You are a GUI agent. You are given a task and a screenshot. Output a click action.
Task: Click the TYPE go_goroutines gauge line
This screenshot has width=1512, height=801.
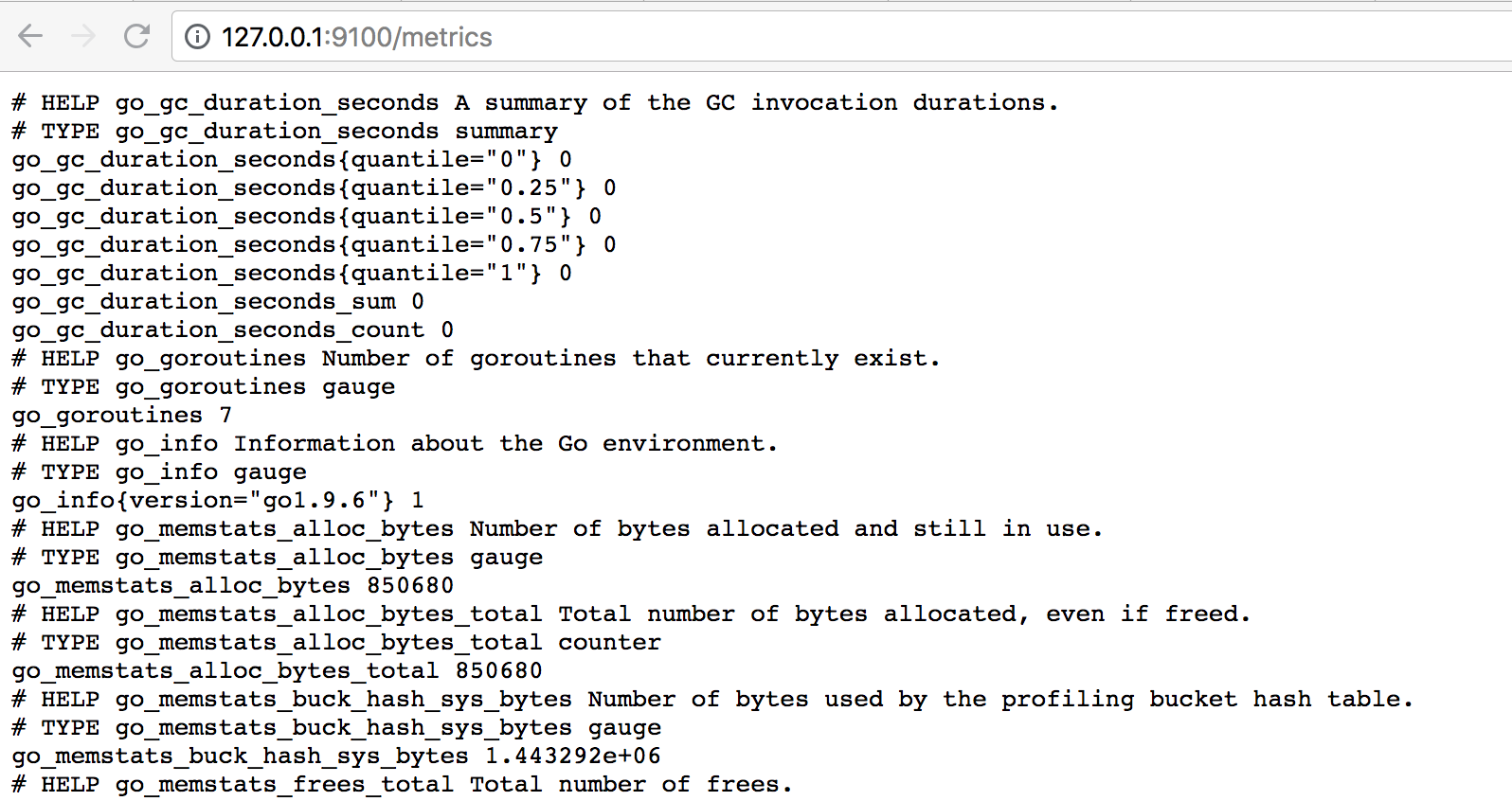[x=204, y=387]
